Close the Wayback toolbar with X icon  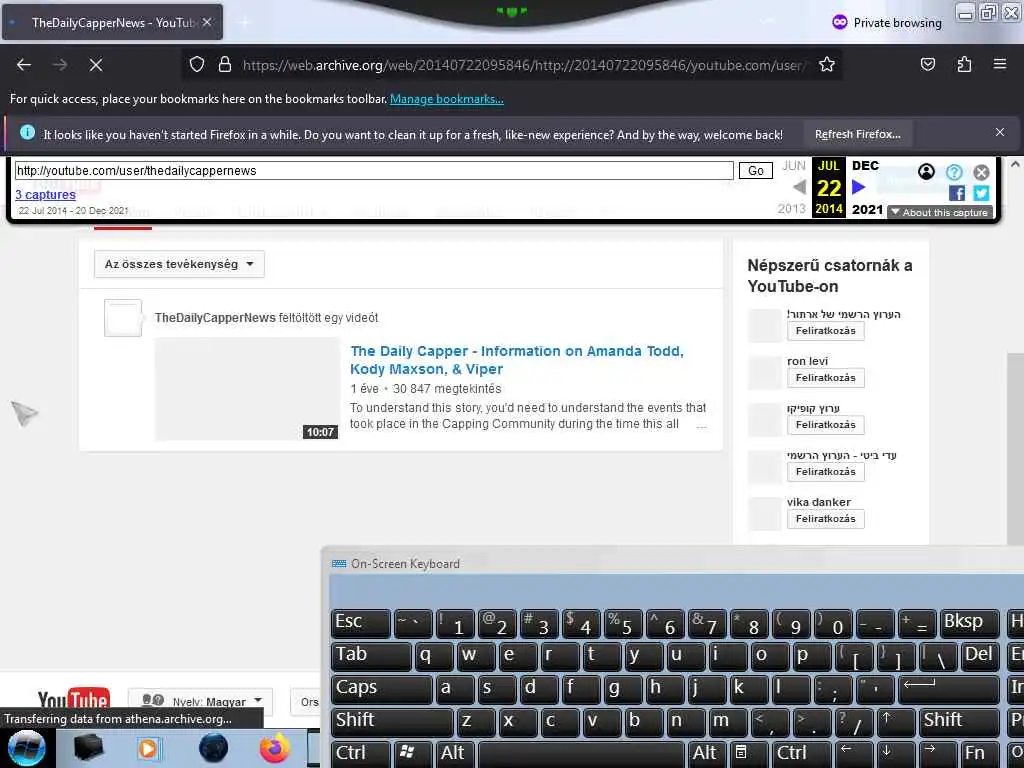981,172
